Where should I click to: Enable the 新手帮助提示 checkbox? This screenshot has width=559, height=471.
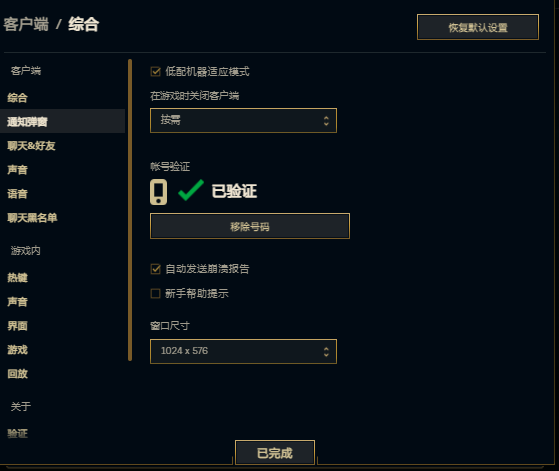pyautogui.click(x=155, y=293)
